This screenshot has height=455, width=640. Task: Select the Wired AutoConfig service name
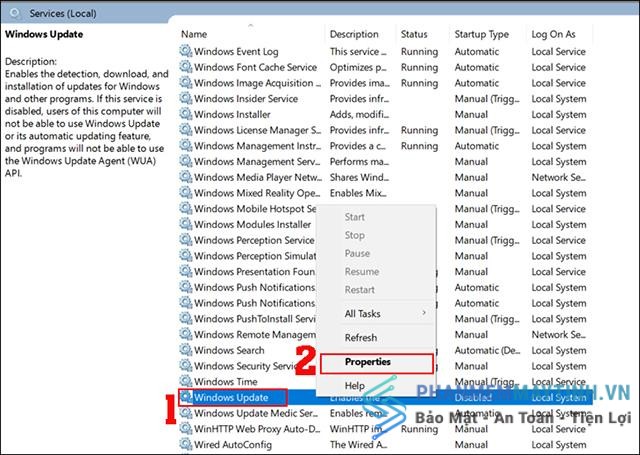click(x=233, y=444)
